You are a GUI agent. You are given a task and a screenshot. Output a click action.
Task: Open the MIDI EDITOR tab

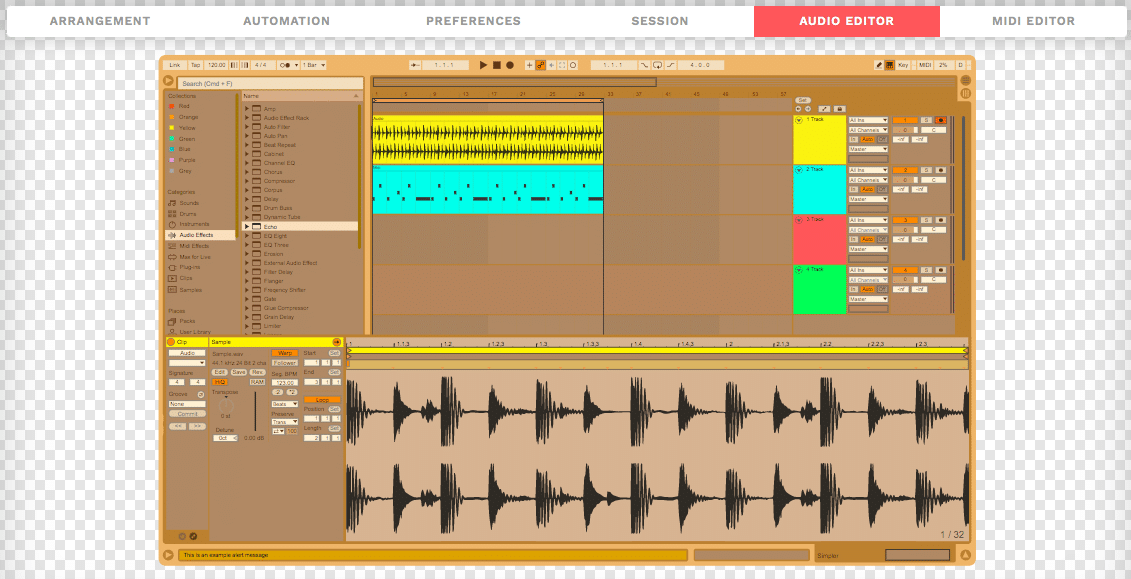pos(1033,21)
